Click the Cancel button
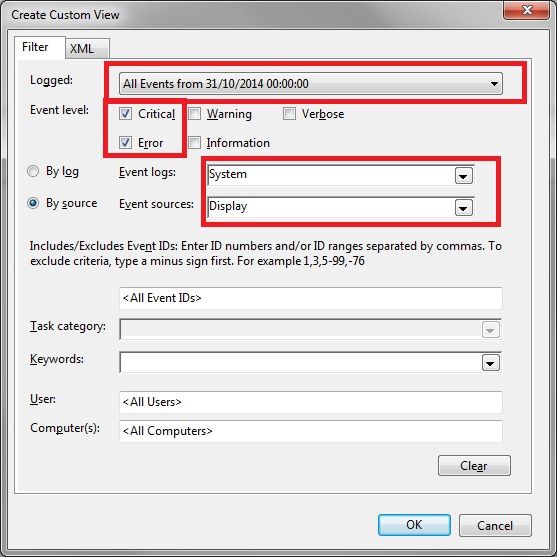Screen dimensions: 557x557 (x=495, y=525)
